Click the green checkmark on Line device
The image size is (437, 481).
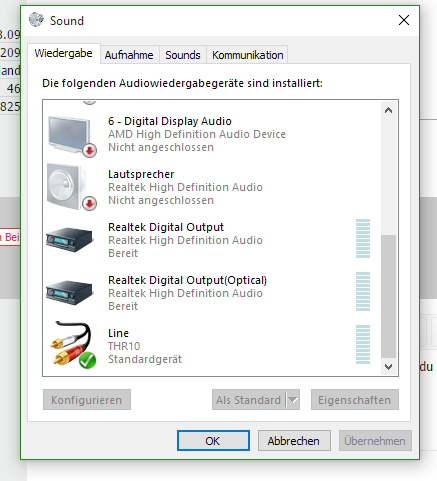88,360
